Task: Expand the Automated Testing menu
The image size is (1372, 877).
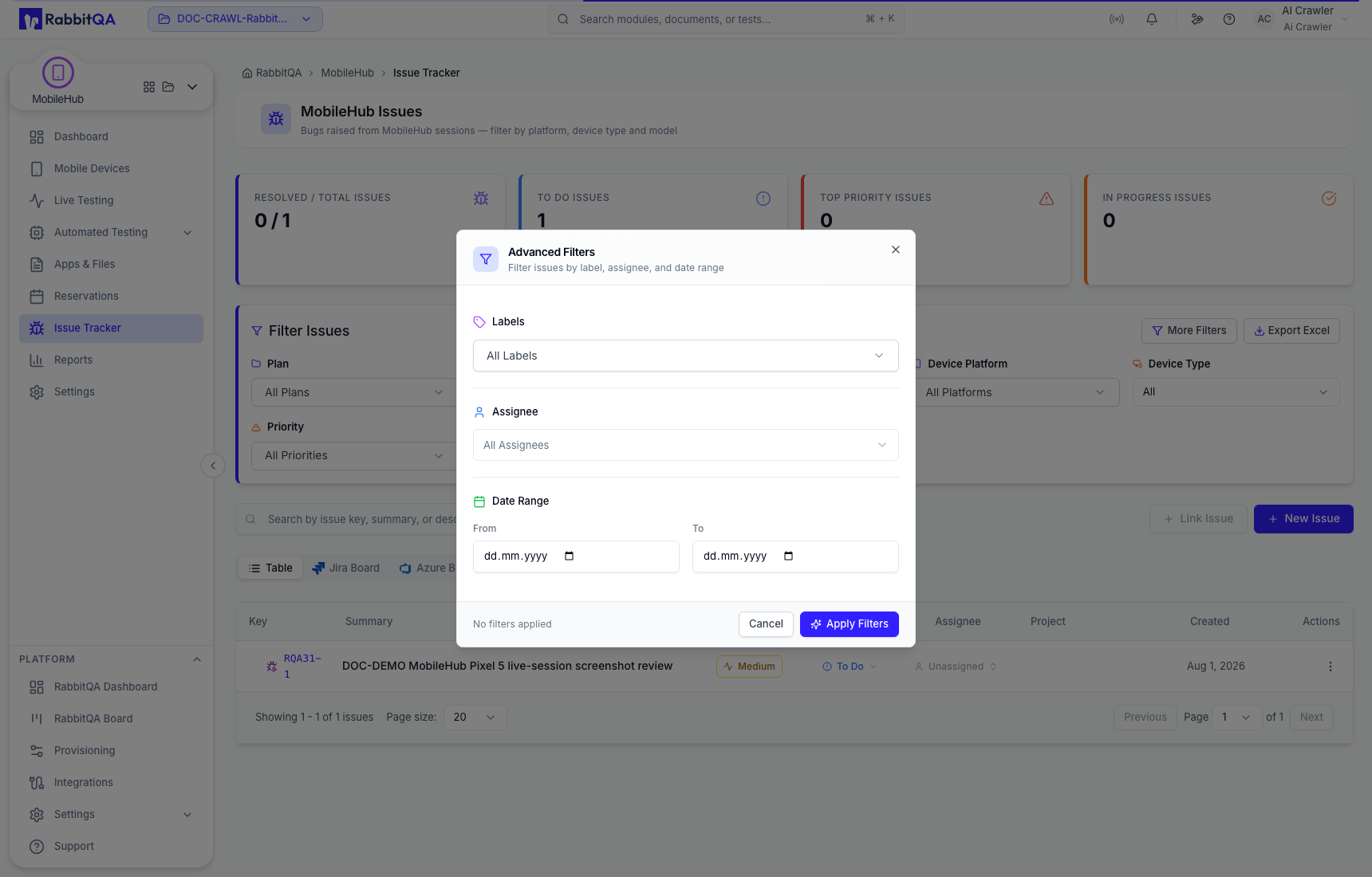Action: coord(111,232)
